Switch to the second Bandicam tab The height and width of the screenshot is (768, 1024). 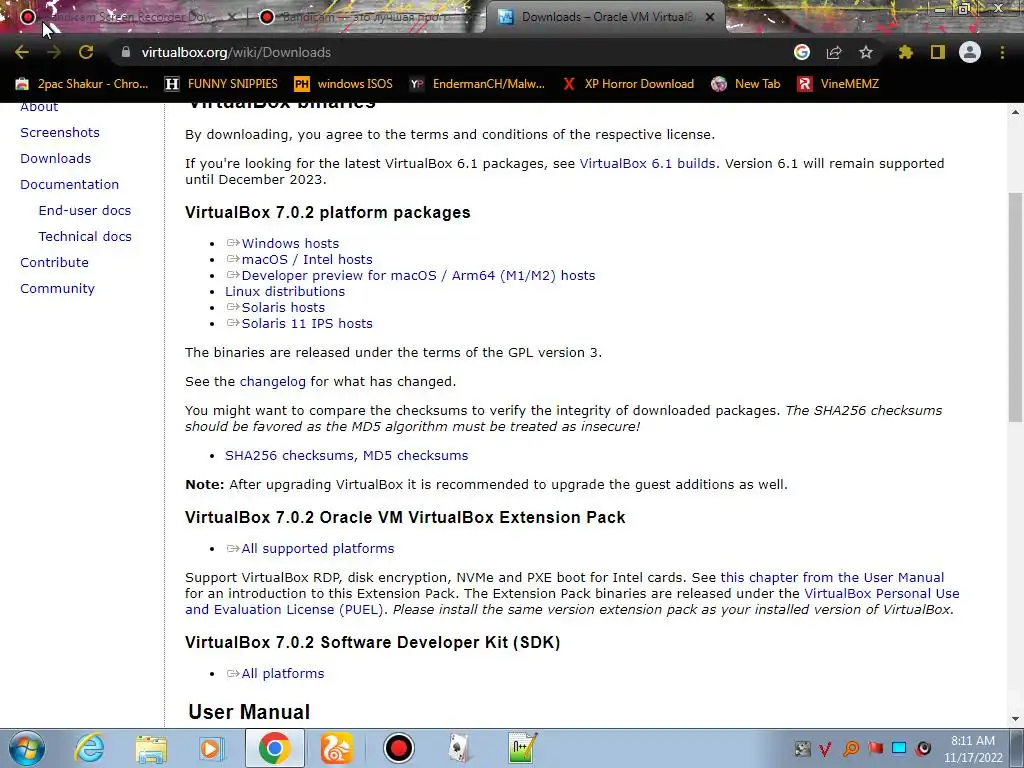[366, 17]
